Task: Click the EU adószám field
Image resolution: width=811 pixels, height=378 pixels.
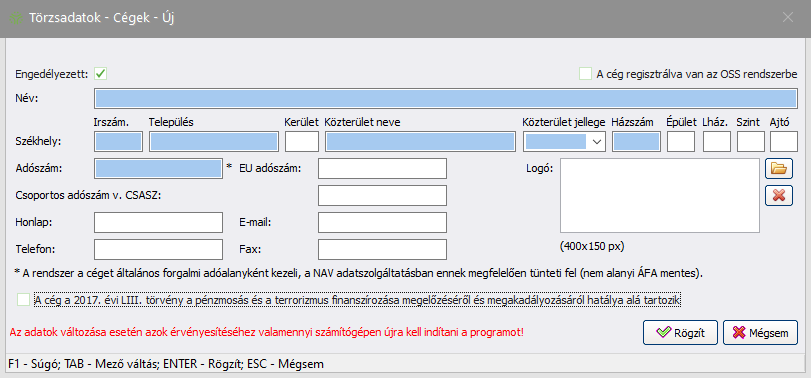Action: 382,169
